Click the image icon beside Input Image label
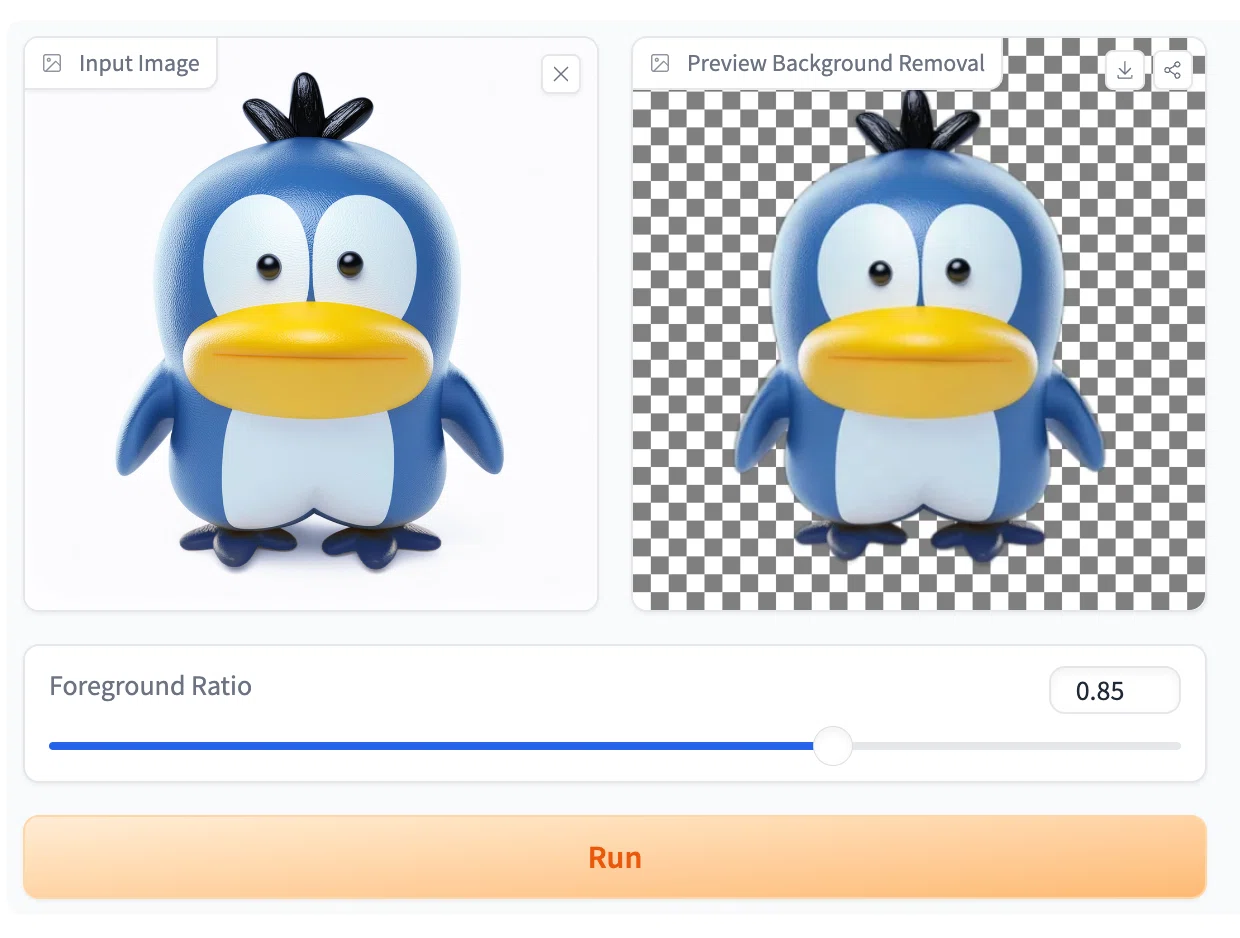 pos(52,64)
